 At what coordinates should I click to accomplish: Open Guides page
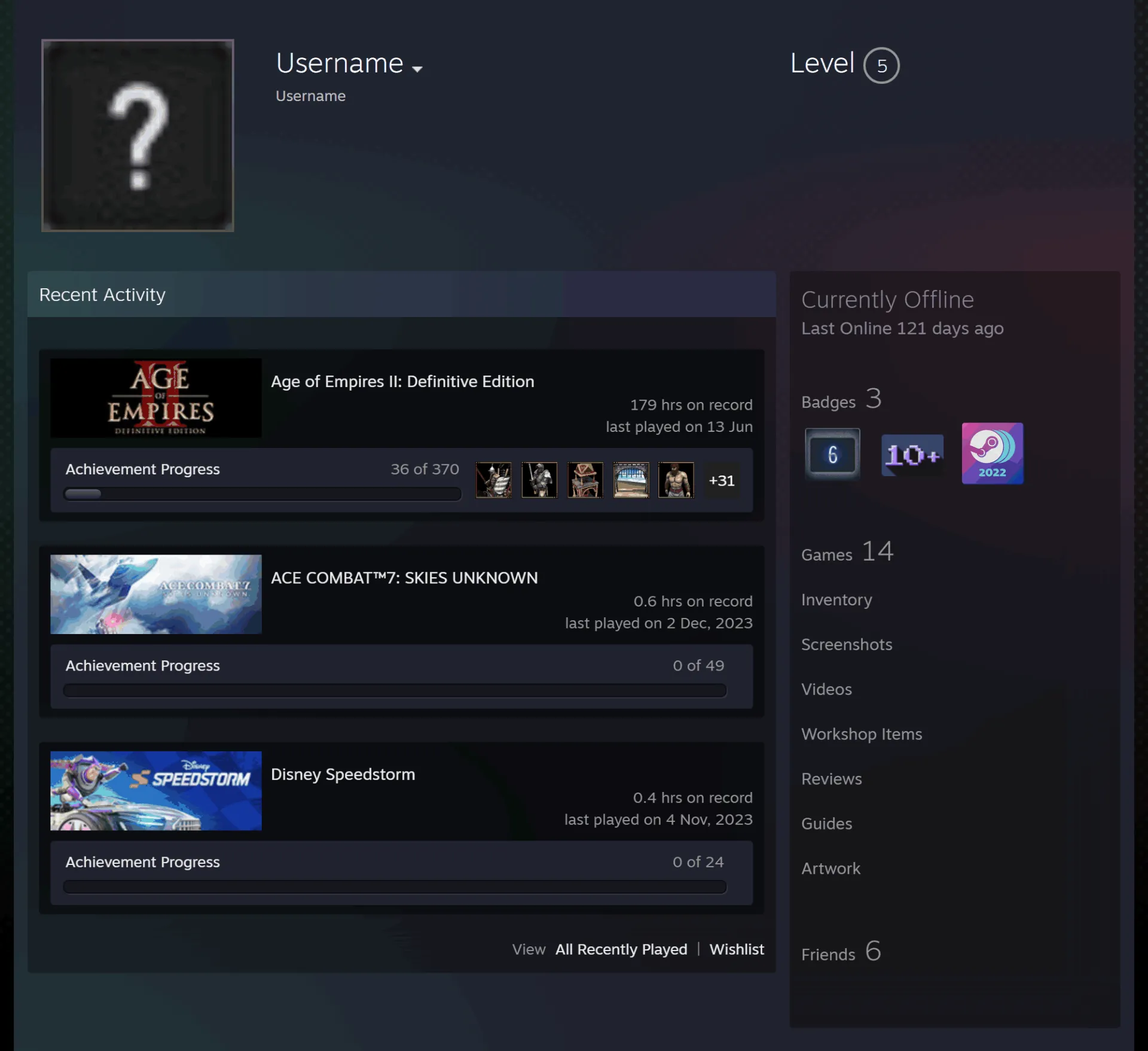(826, 824)
